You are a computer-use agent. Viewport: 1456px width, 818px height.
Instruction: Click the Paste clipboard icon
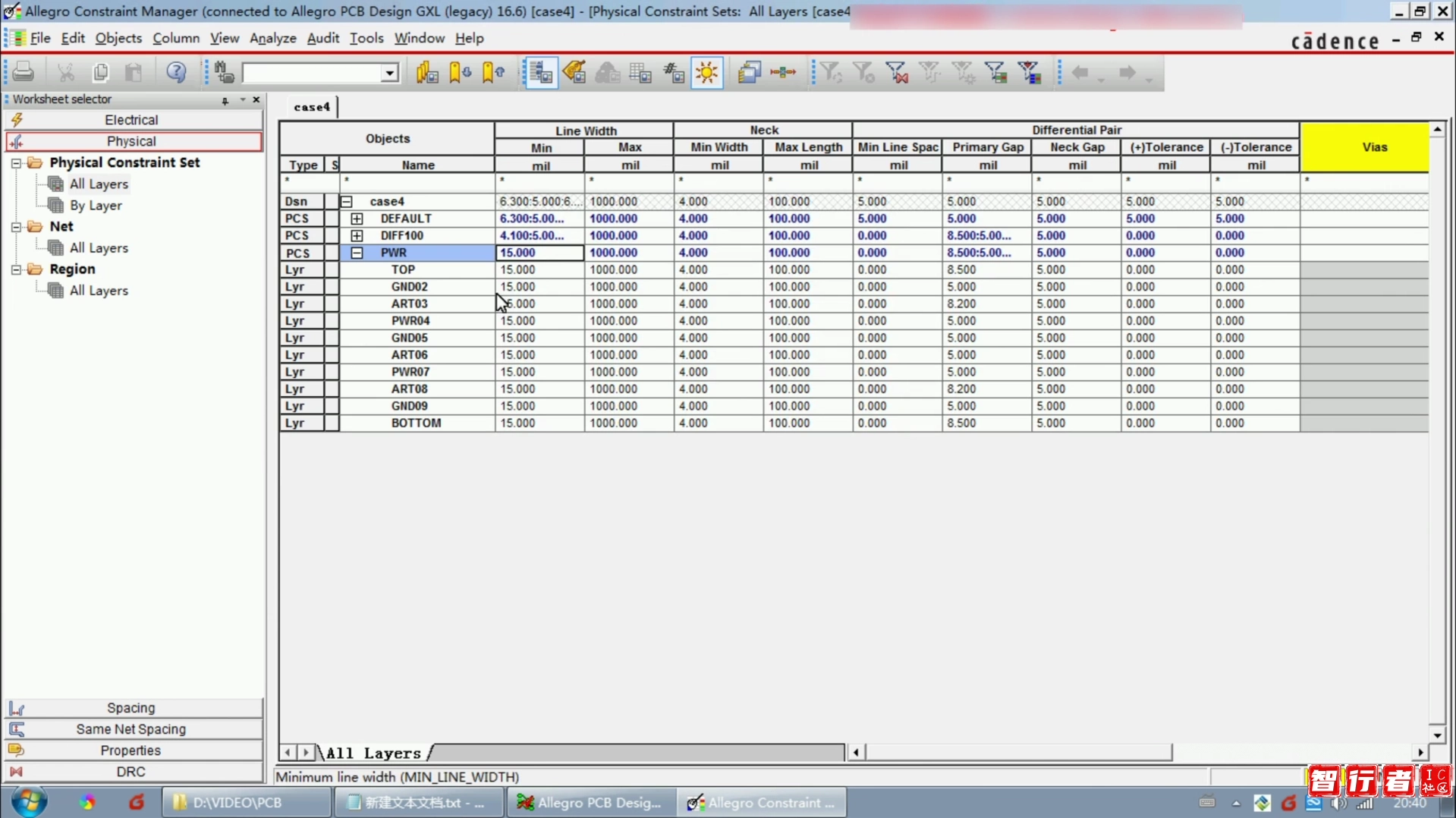(x=134, y=72)
